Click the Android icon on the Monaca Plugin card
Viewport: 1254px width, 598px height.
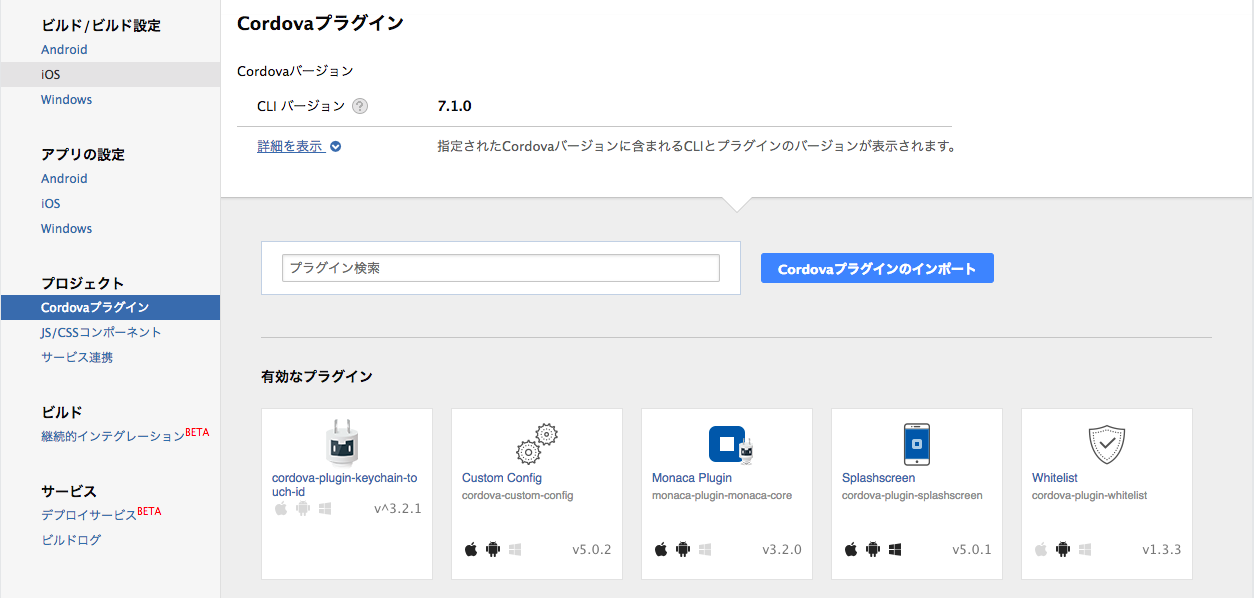click(683, 549)
